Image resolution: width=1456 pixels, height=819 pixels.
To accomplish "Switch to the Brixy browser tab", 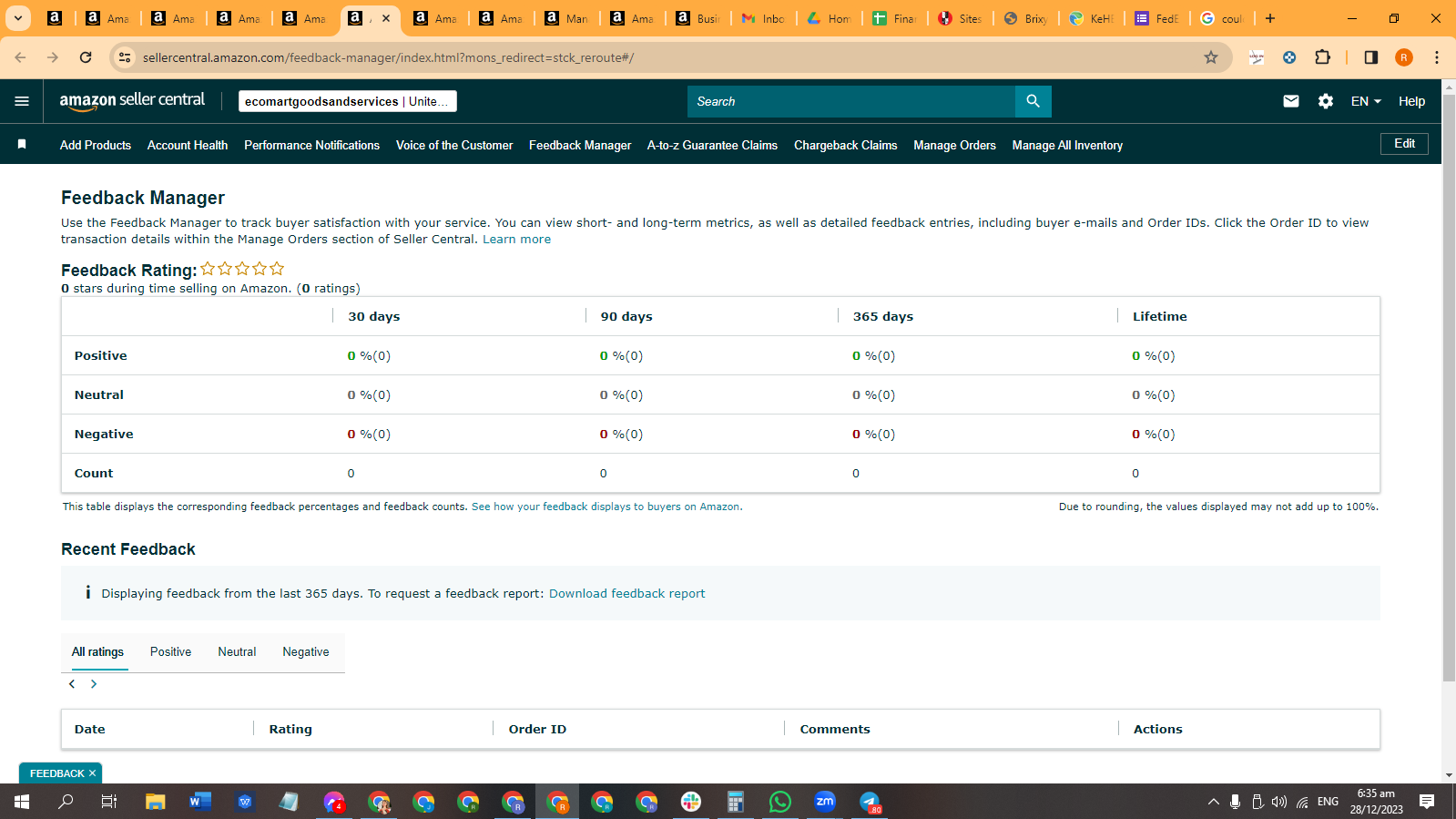I will pos(1026,18).
